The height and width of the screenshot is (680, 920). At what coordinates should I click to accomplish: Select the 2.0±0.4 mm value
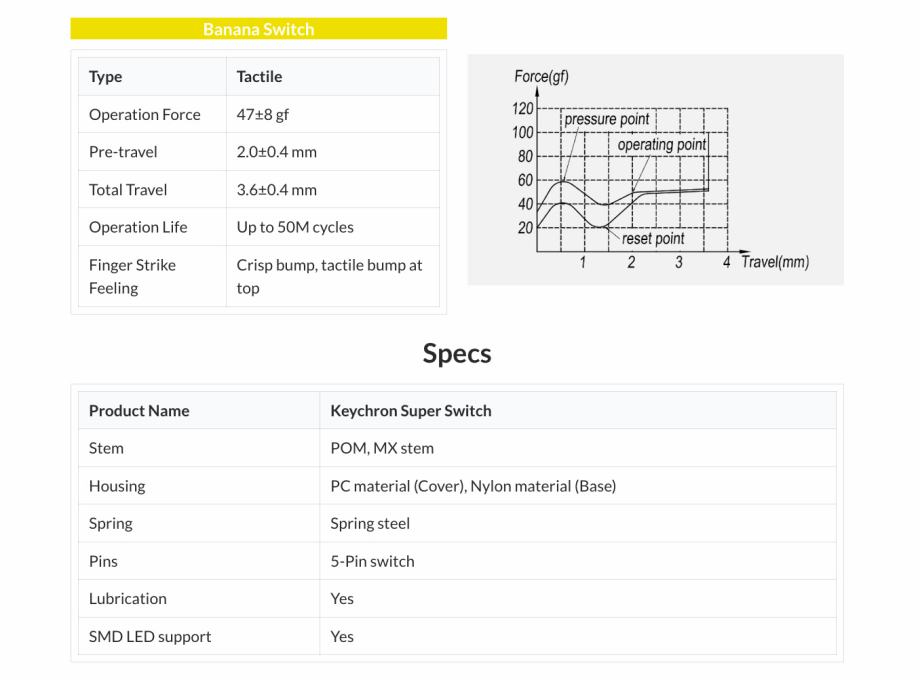pyautogui.click(x=277, y=152)
